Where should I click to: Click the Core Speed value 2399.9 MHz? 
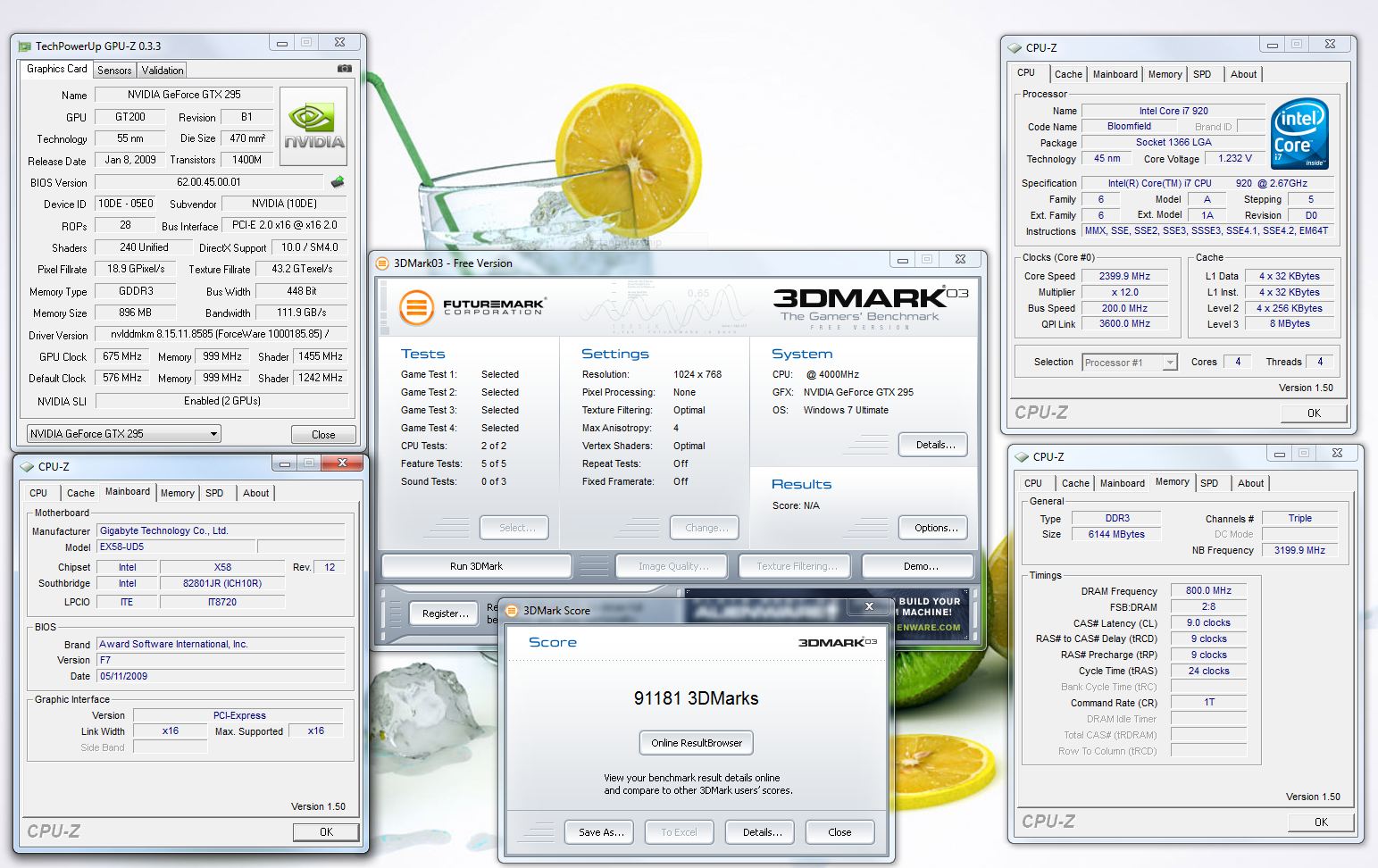tap(1124, 276)
